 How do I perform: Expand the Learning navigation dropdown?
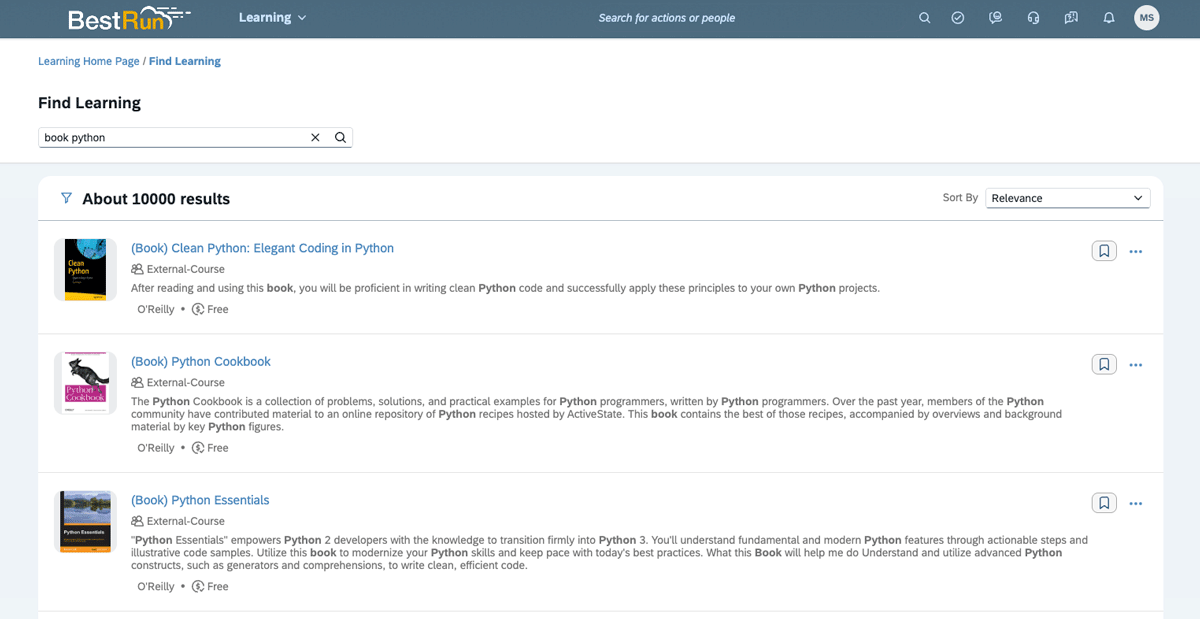tap(273, 18)
